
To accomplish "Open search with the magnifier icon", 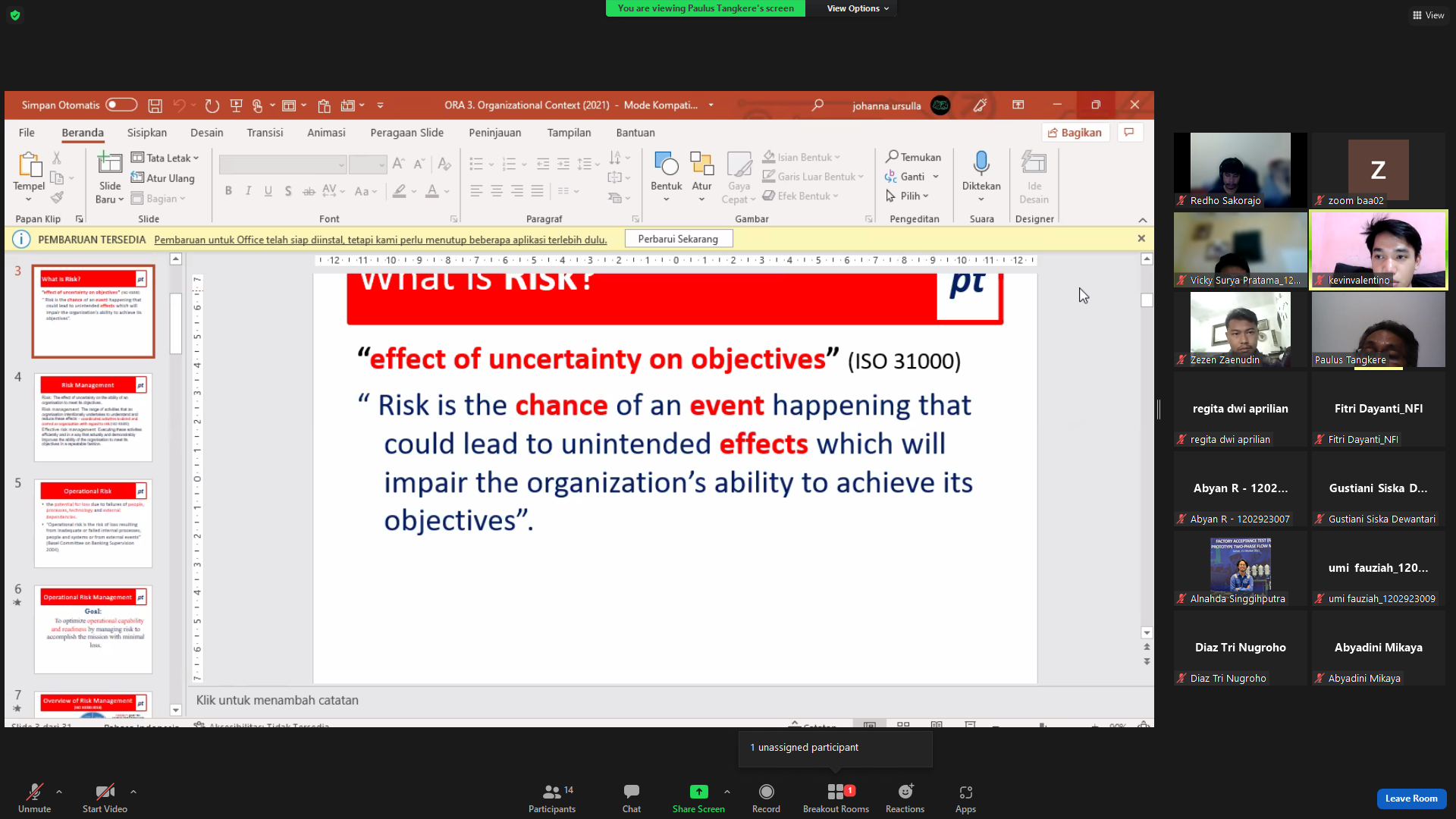I will click(817, 105).
